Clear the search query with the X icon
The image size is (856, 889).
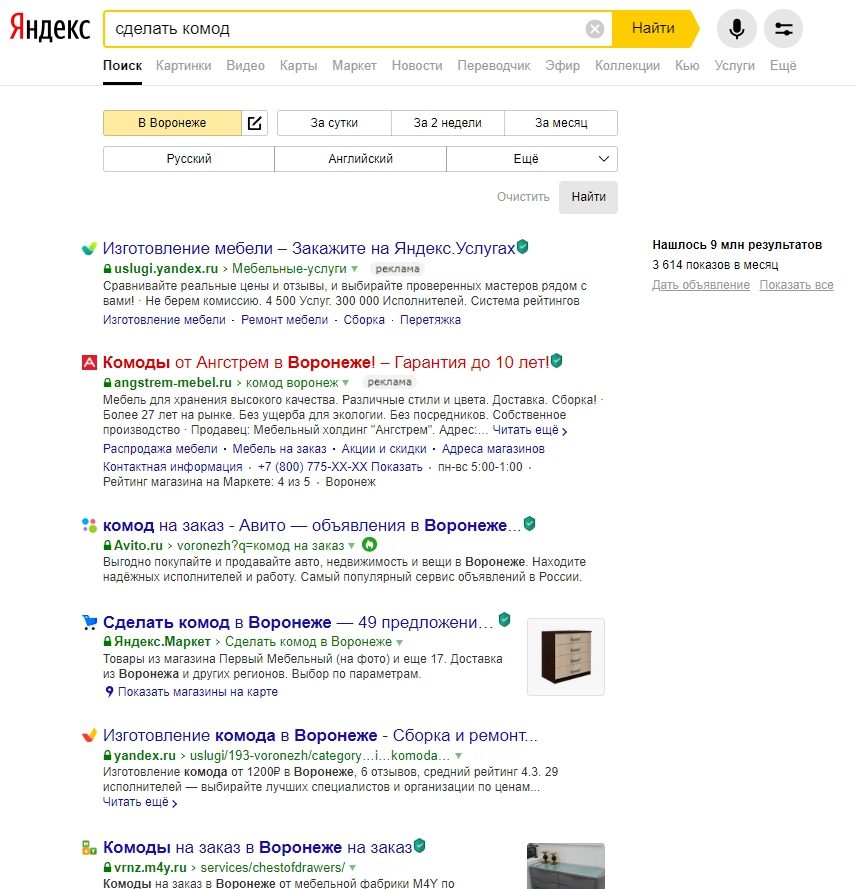(x=594, y=28)
